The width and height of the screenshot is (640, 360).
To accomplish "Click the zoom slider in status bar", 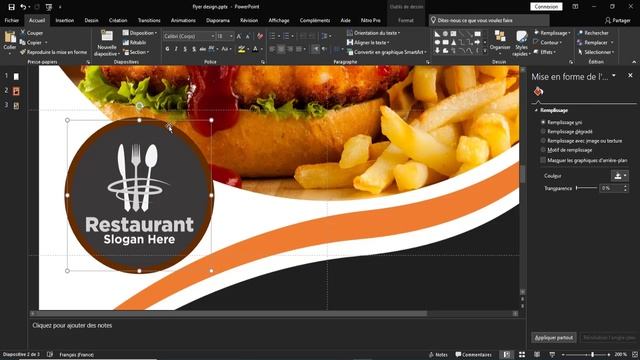I will coord(587,355).
